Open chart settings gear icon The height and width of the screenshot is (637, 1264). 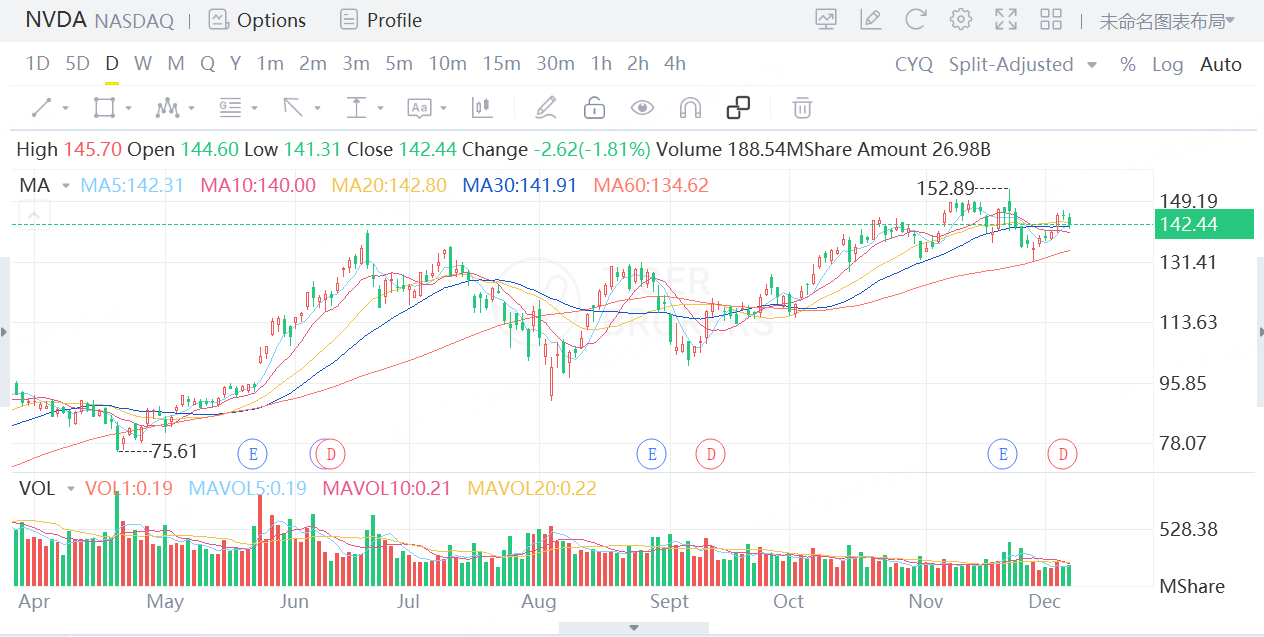tap(961, 19)
